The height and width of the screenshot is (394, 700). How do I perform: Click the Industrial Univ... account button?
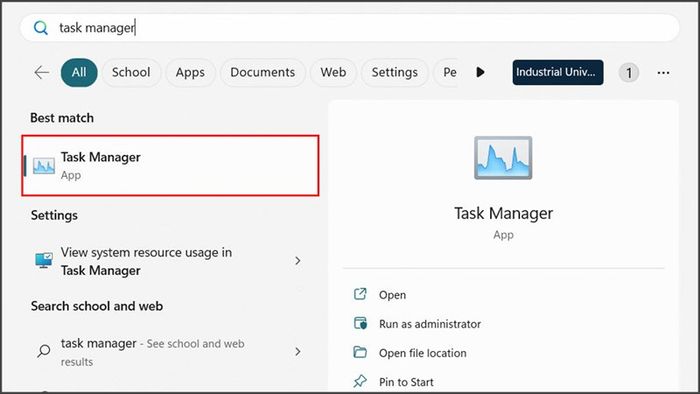point(558,72)
